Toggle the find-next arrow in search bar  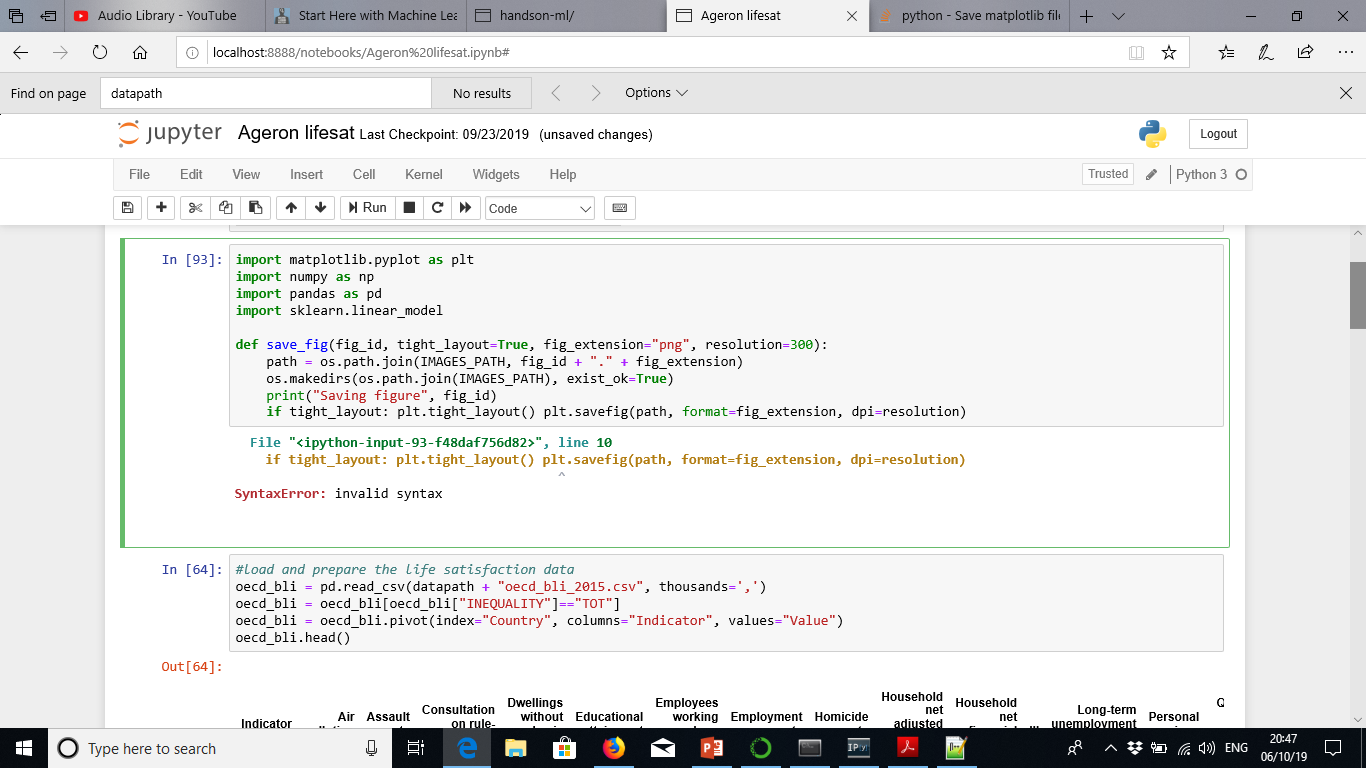click(594, 92)
